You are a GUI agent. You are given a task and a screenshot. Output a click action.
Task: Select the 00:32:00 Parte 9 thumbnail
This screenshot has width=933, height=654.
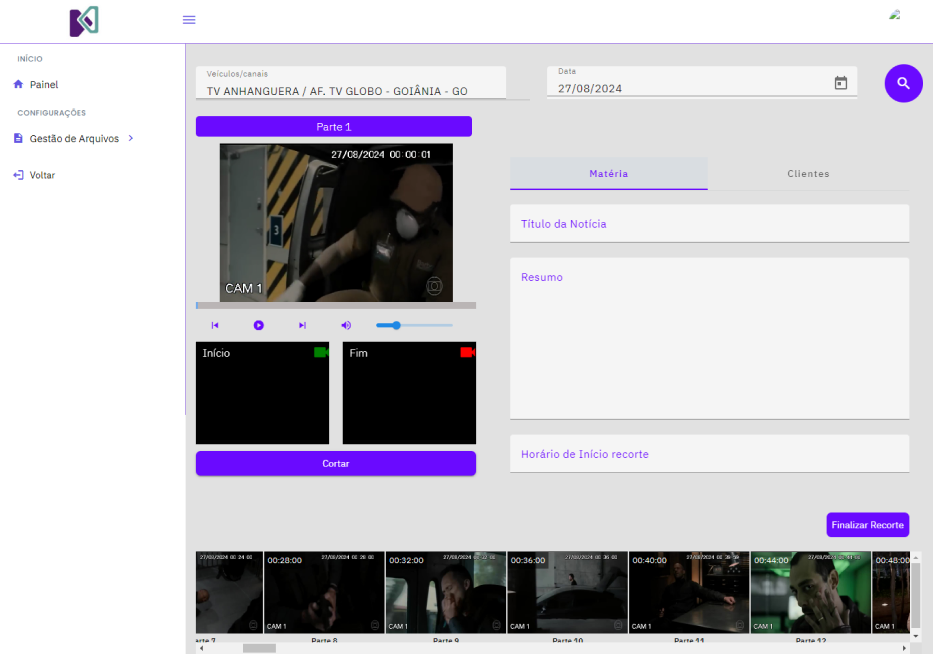pos(445,592)
